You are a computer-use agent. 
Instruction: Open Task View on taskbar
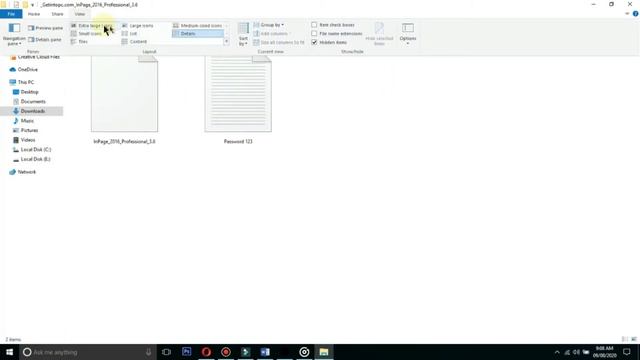166,352
